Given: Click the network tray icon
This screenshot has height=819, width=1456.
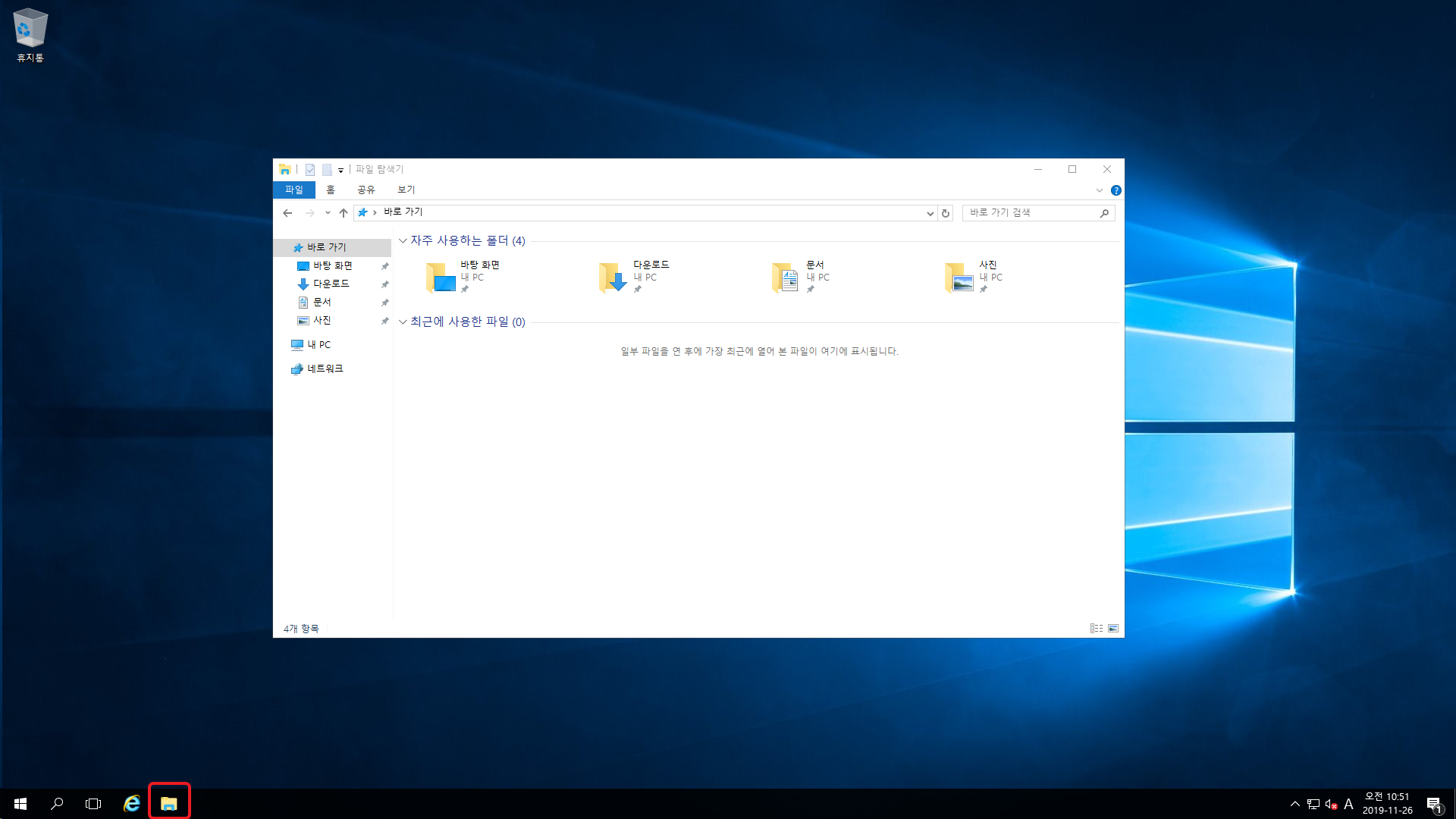Looking at the screenshot, I should pyautogui.click(x=1313, y=804).
